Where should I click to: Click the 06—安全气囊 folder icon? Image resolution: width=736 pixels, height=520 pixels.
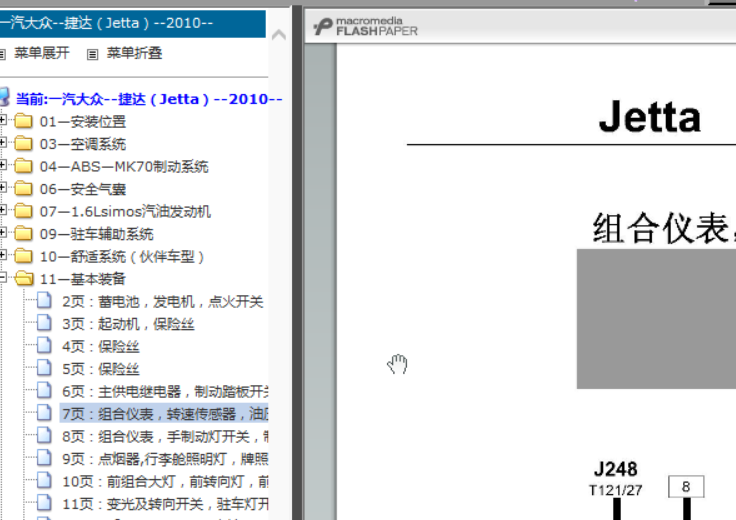click(23, 189)
